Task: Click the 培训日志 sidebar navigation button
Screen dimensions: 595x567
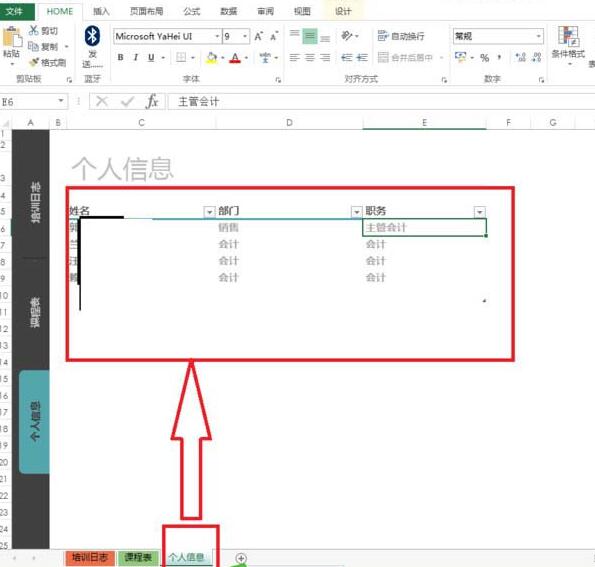Action: 35,202
